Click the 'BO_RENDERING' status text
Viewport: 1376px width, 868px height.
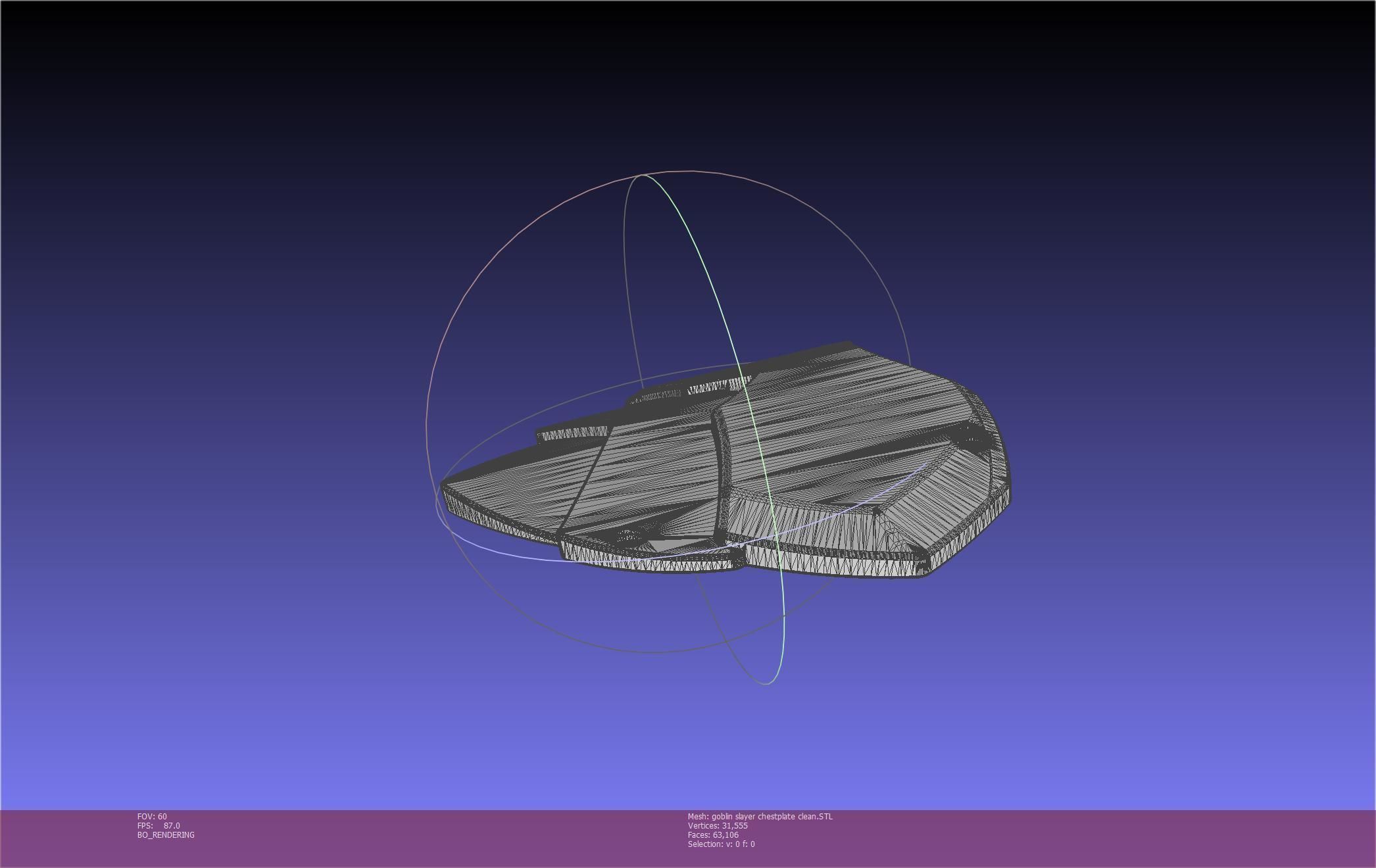[x=166, y=835]
